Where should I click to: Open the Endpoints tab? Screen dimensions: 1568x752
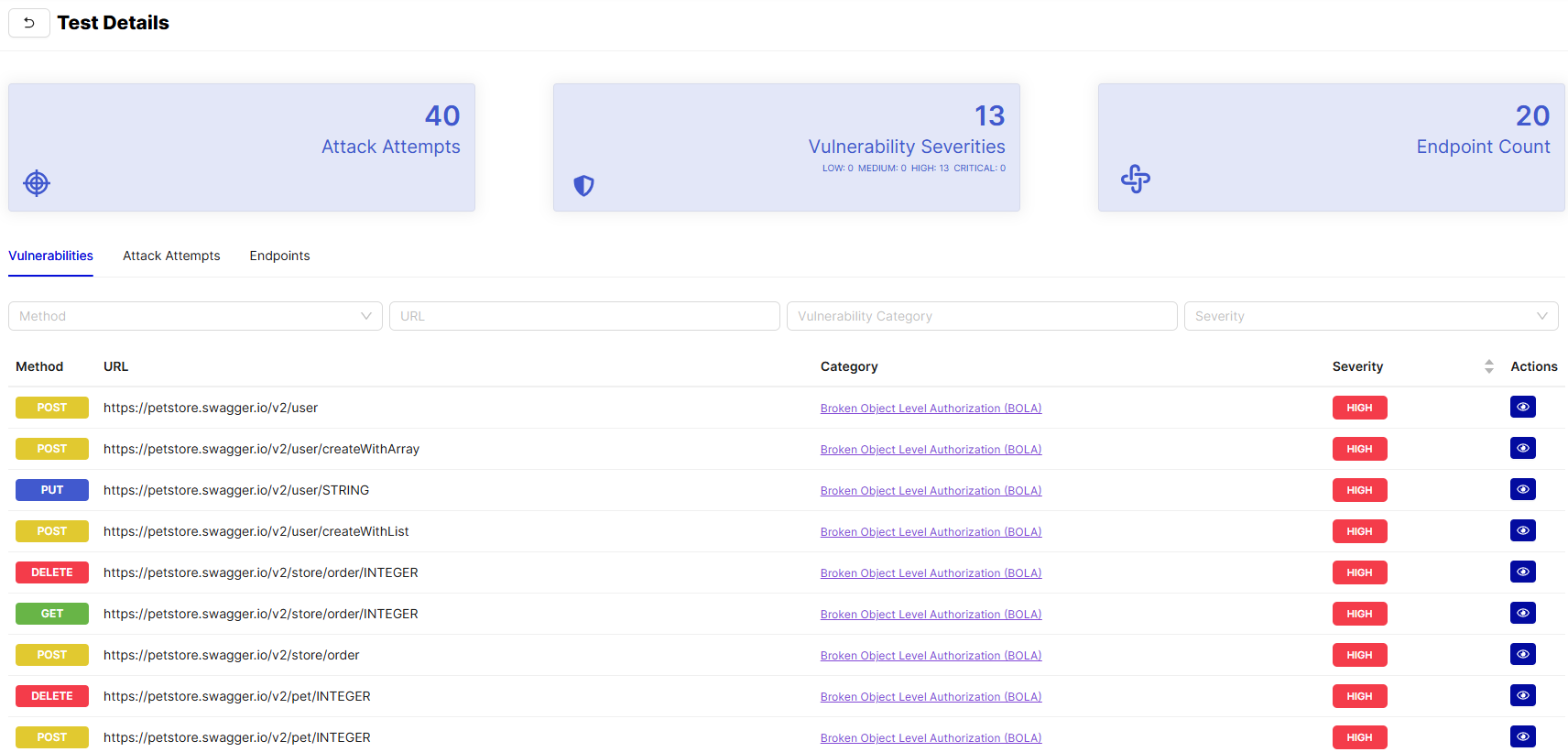[x=279, y=256]
